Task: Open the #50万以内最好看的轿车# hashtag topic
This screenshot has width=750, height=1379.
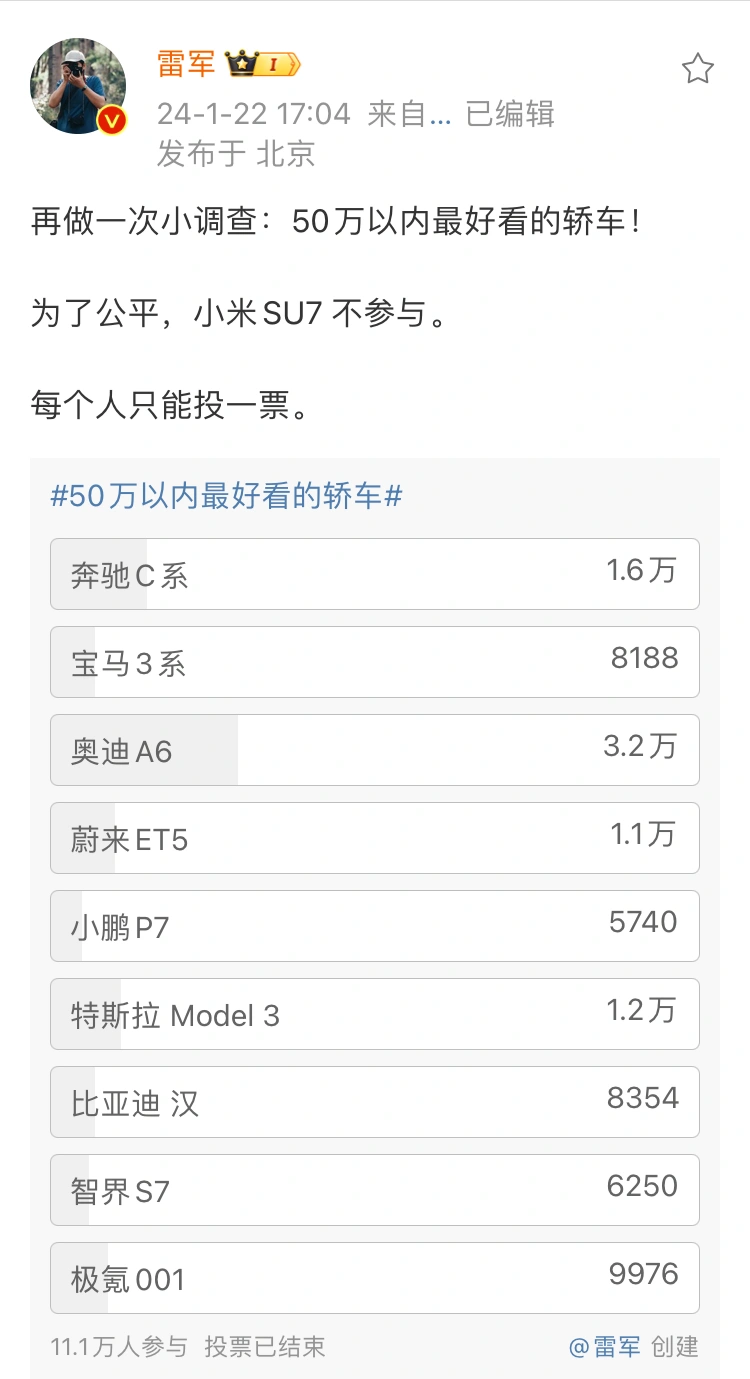Action: pyautogui.click(x=226, y=495)
